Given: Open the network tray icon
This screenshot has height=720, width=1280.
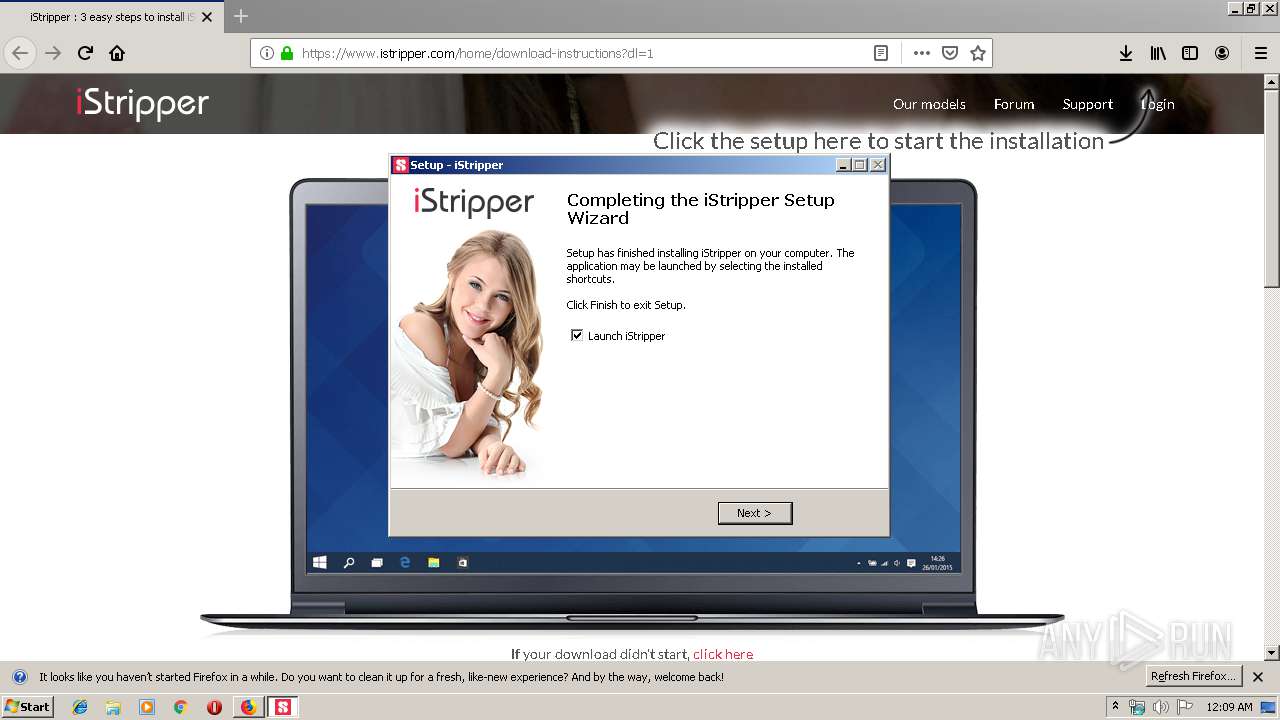Looking at the screenshot, I should (x=1137, y=707).
